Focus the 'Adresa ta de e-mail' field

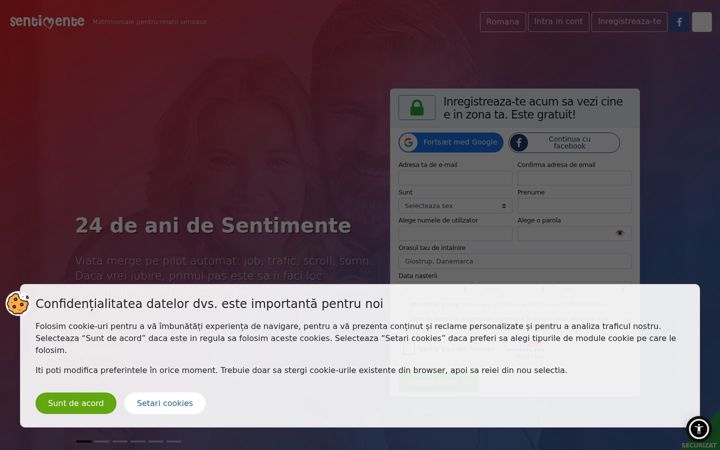(x=455, y=178)
